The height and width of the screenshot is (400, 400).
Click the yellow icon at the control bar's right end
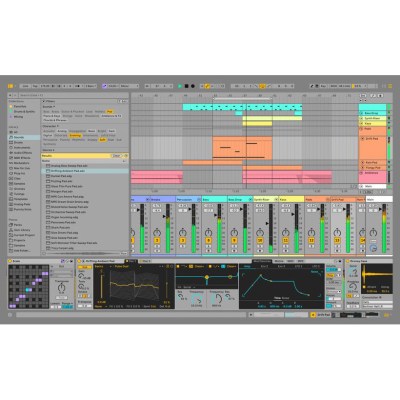pyautogui.click(x=390, y=86)
